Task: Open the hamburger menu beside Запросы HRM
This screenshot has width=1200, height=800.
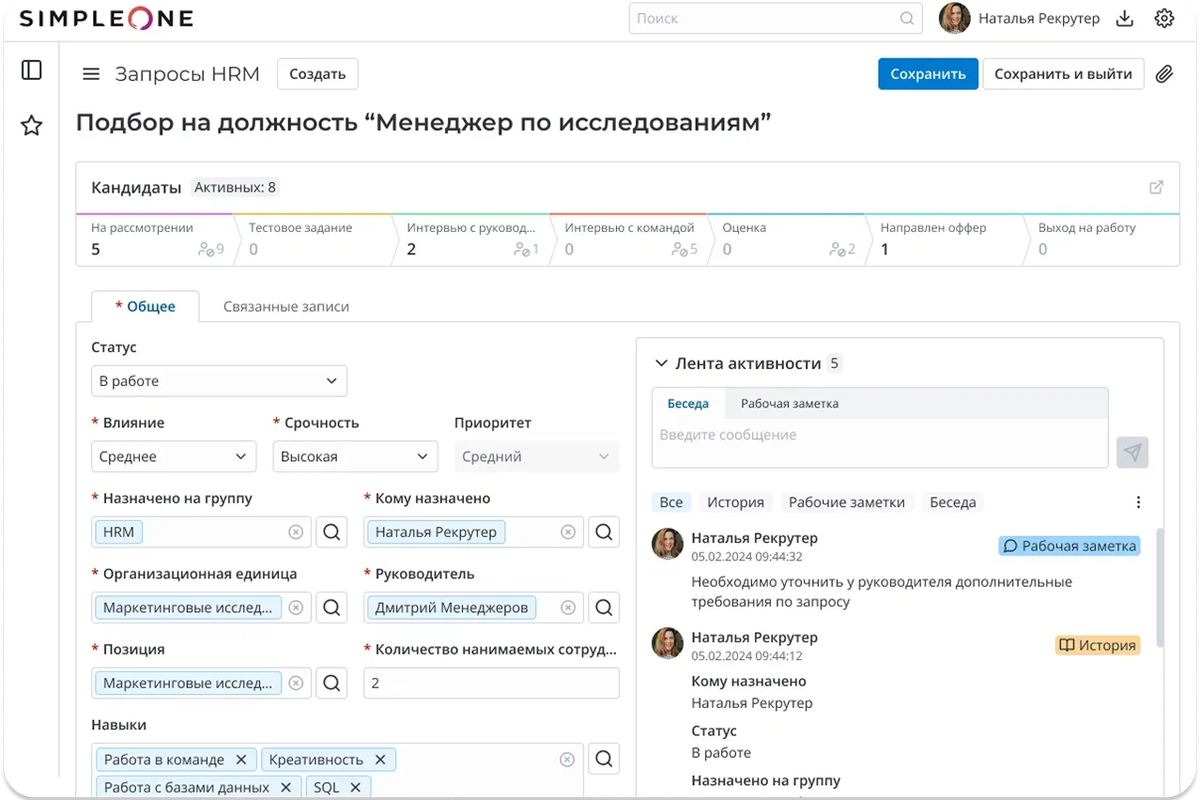Action: (91, 74)
